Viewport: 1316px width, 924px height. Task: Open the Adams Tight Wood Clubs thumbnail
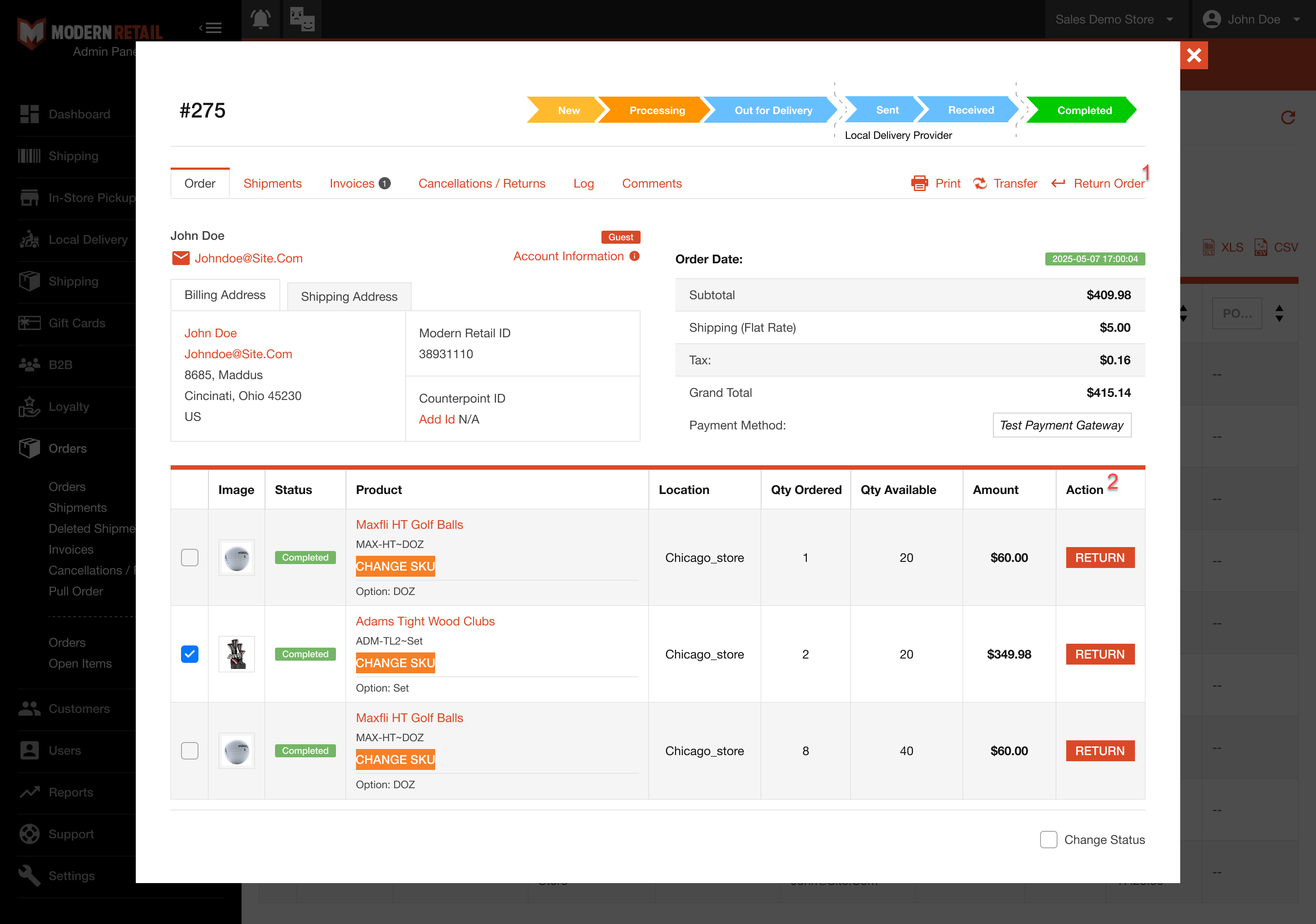tap(237, 654)
